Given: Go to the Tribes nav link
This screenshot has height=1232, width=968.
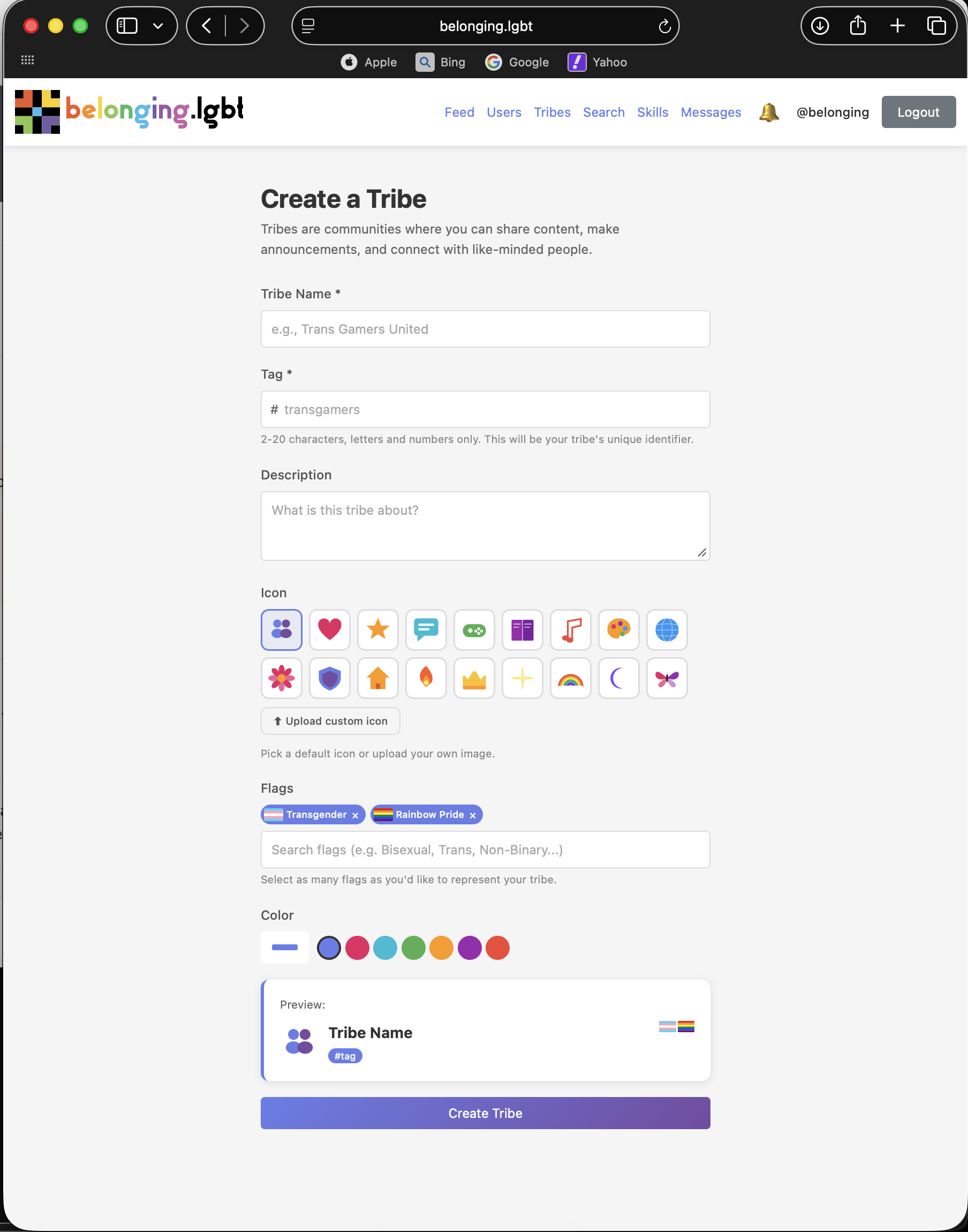Looking at the screenshot, I should point(551,112).
